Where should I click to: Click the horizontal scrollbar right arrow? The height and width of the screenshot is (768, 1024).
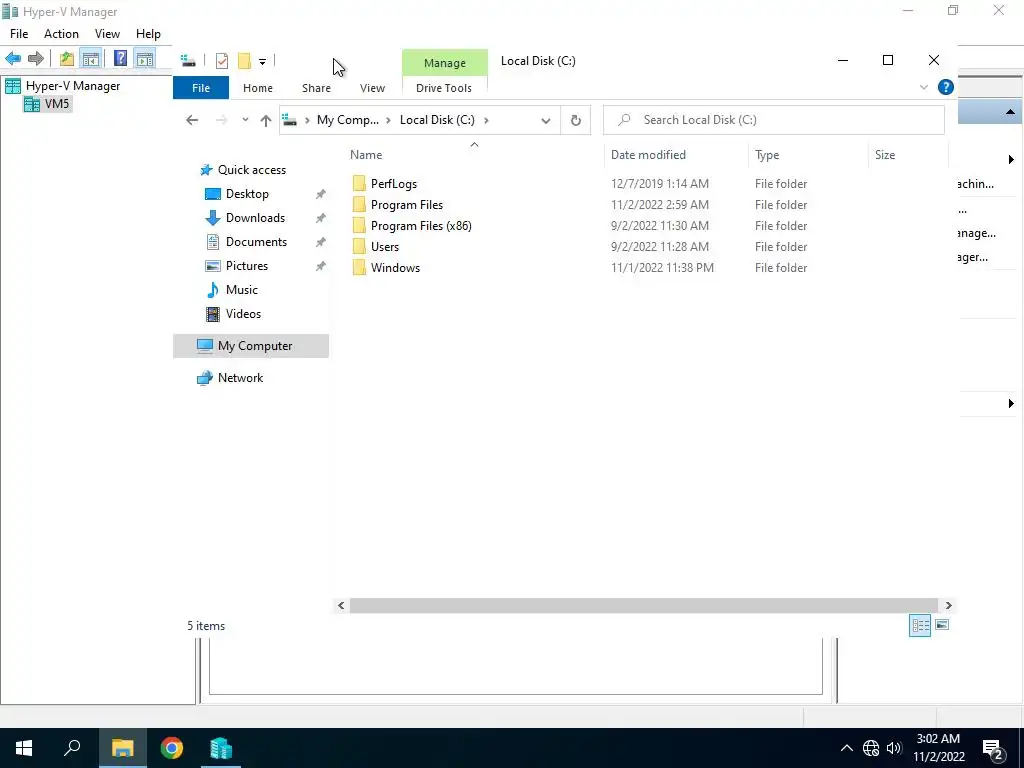click(x=948, y=606)
